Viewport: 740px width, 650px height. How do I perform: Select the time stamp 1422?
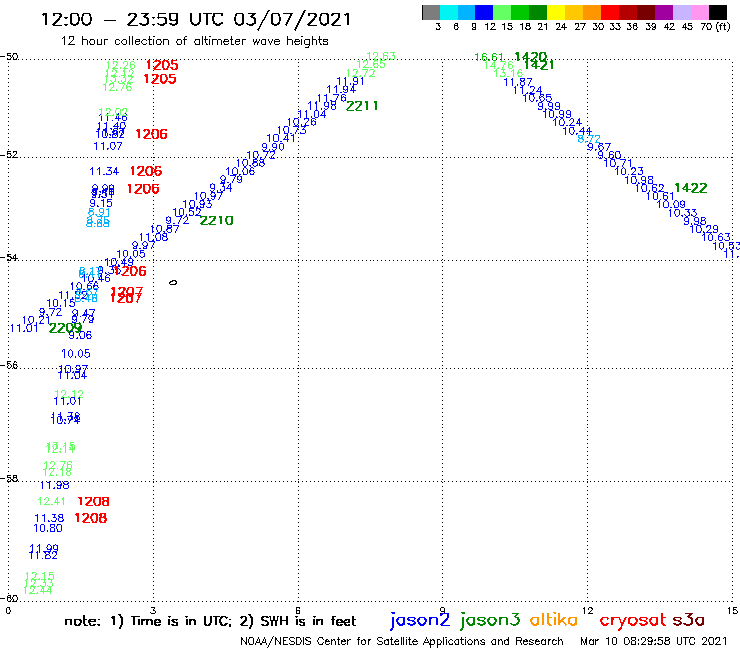[x=691, y=188]
